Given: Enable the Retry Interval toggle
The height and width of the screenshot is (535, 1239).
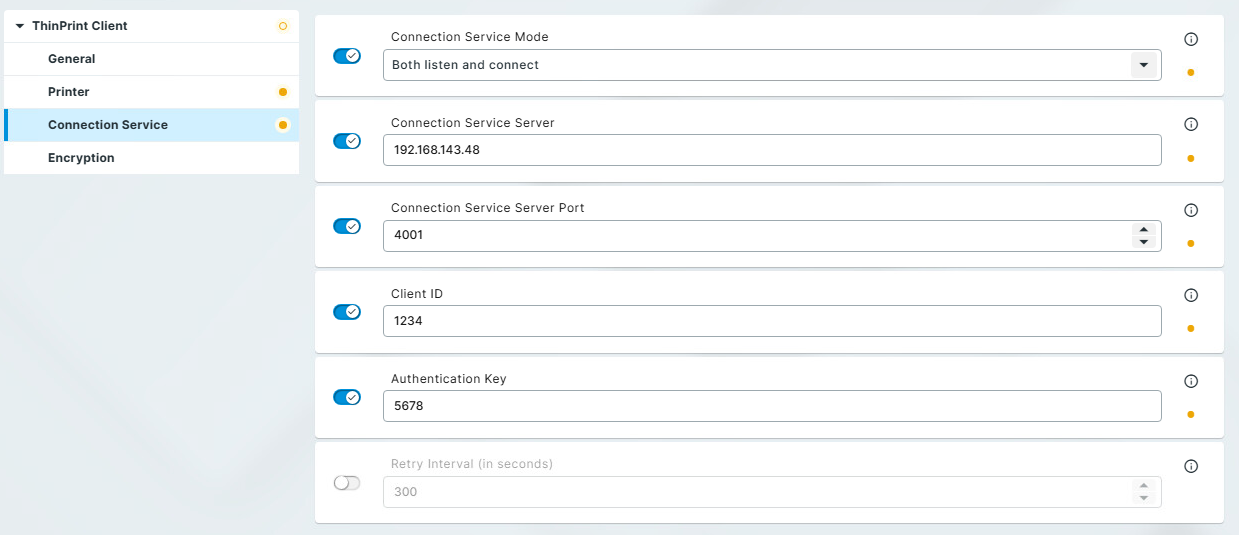Looking at the screenshot, I should pyautogui.click(x=347, y=483).
